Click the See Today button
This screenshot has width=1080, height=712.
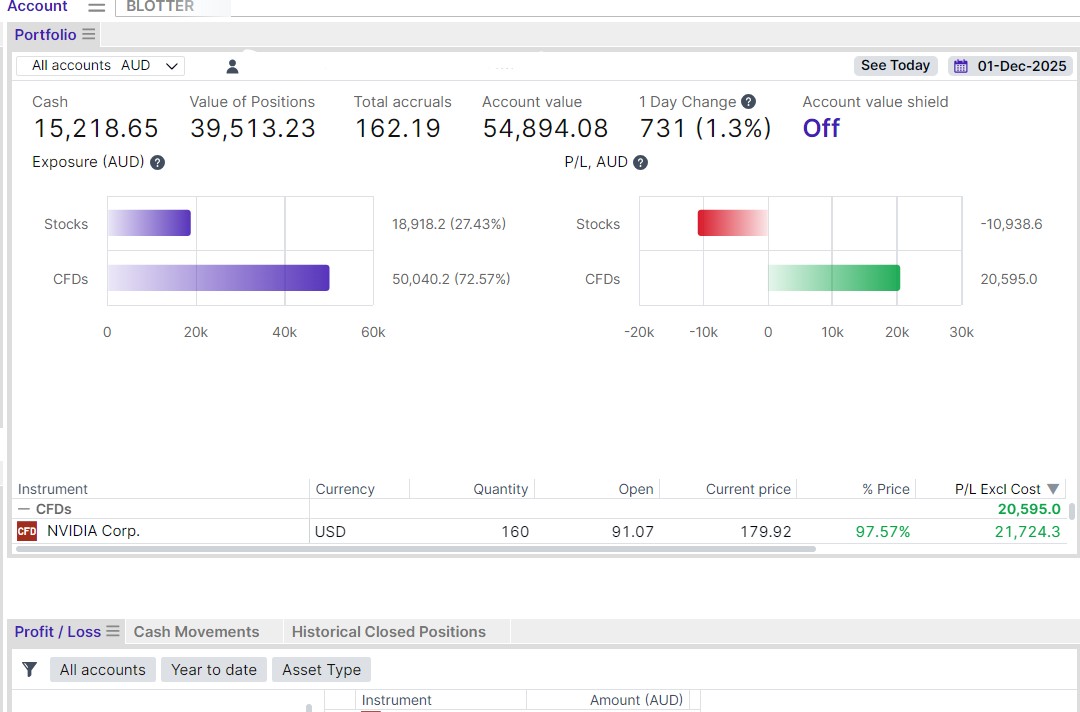(895, 65)
